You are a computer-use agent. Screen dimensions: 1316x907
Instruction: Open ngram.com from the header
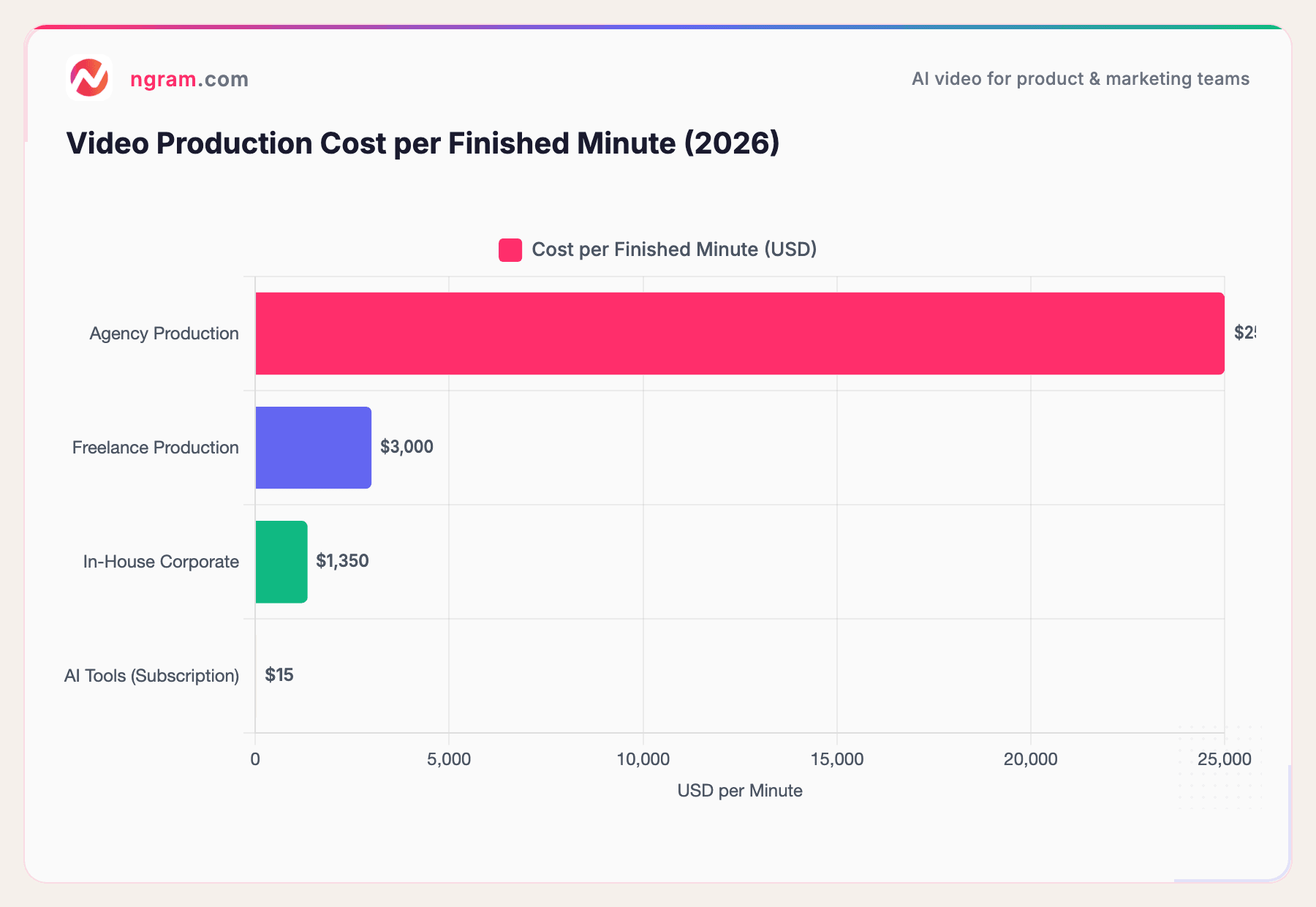[189, 79]
